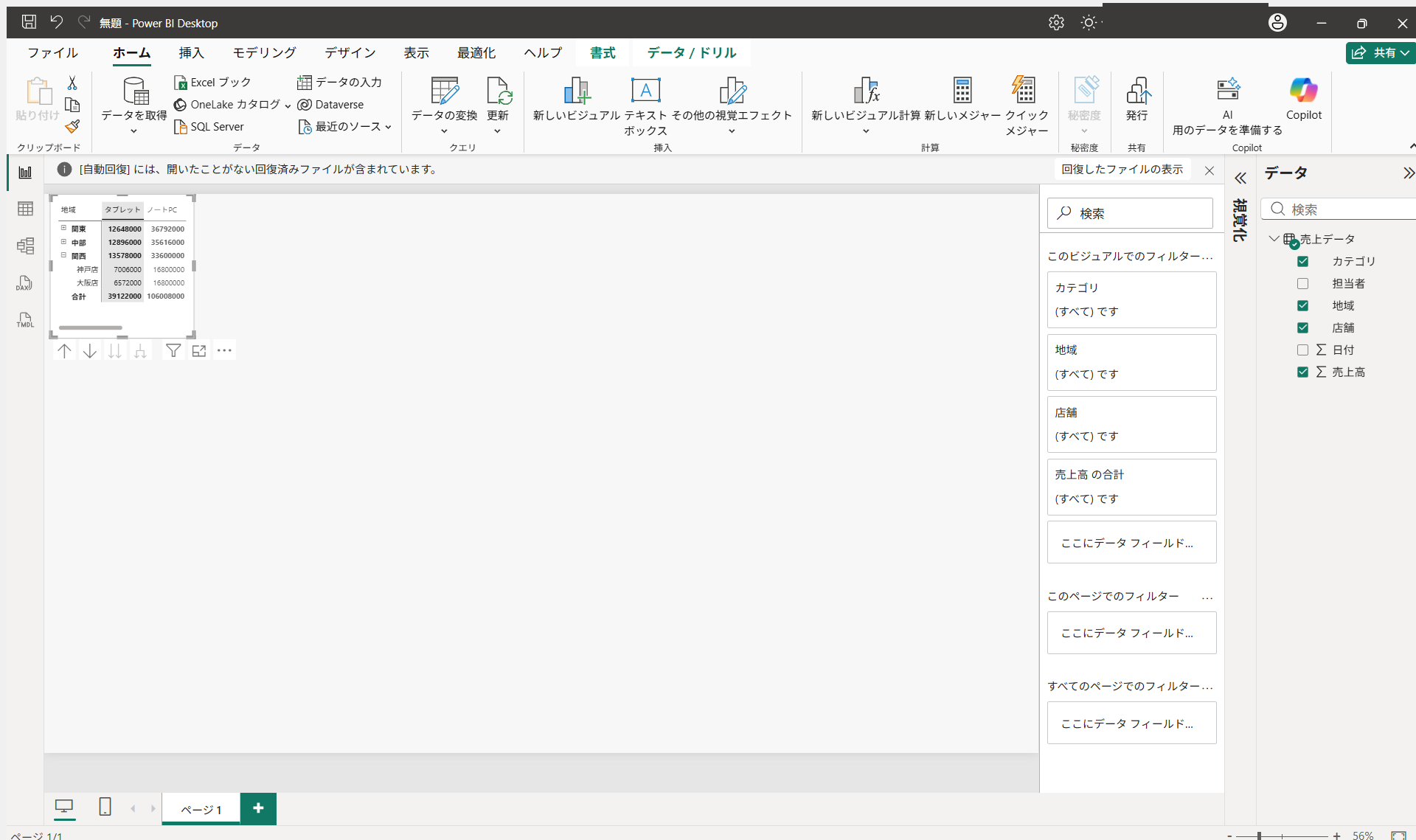
Task: Open the 最近のソース dropdown
Action: 388,127
